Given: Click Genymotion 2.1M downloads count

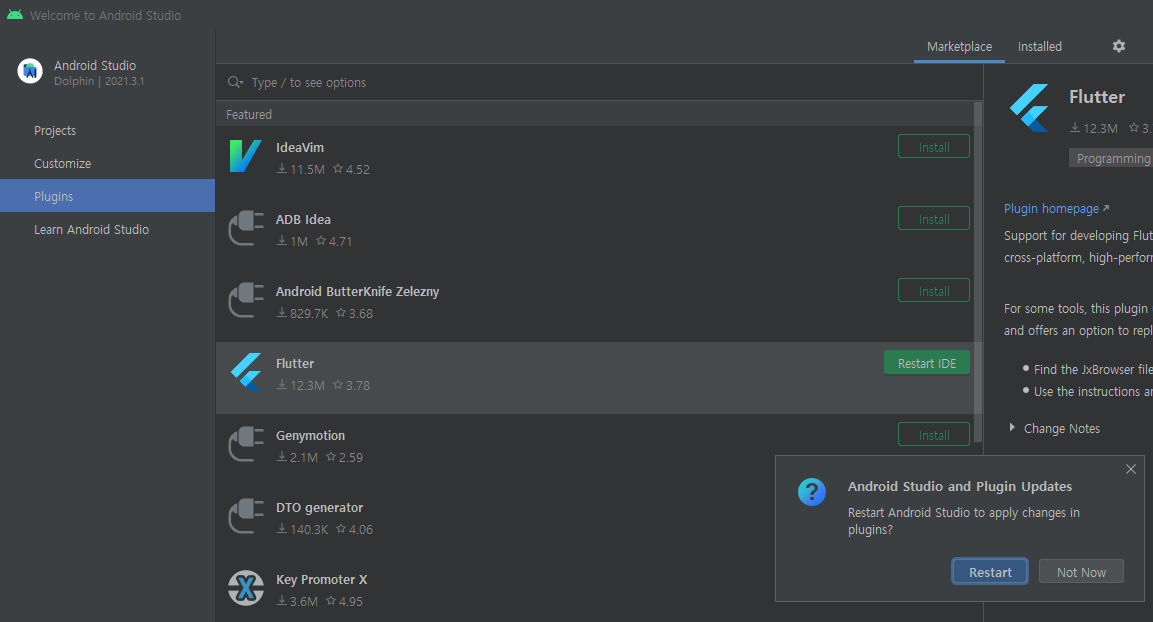Looking at the screenshot, I should (297, 457).
